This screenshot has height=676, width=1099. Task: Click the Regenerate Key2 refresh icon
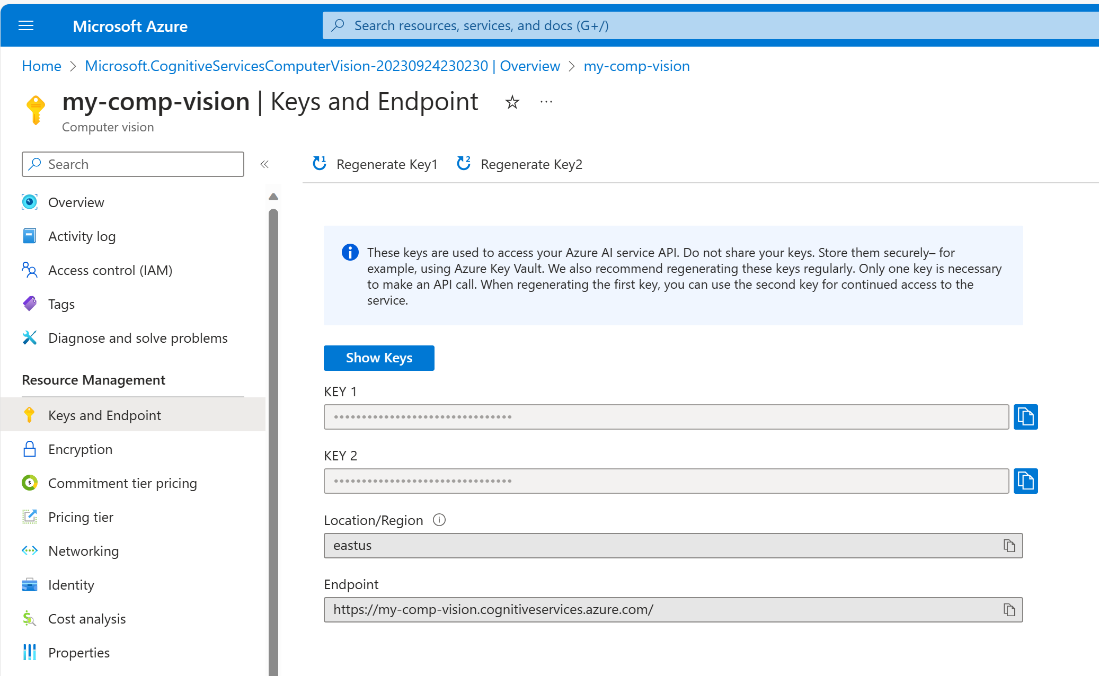click(463, 163)
